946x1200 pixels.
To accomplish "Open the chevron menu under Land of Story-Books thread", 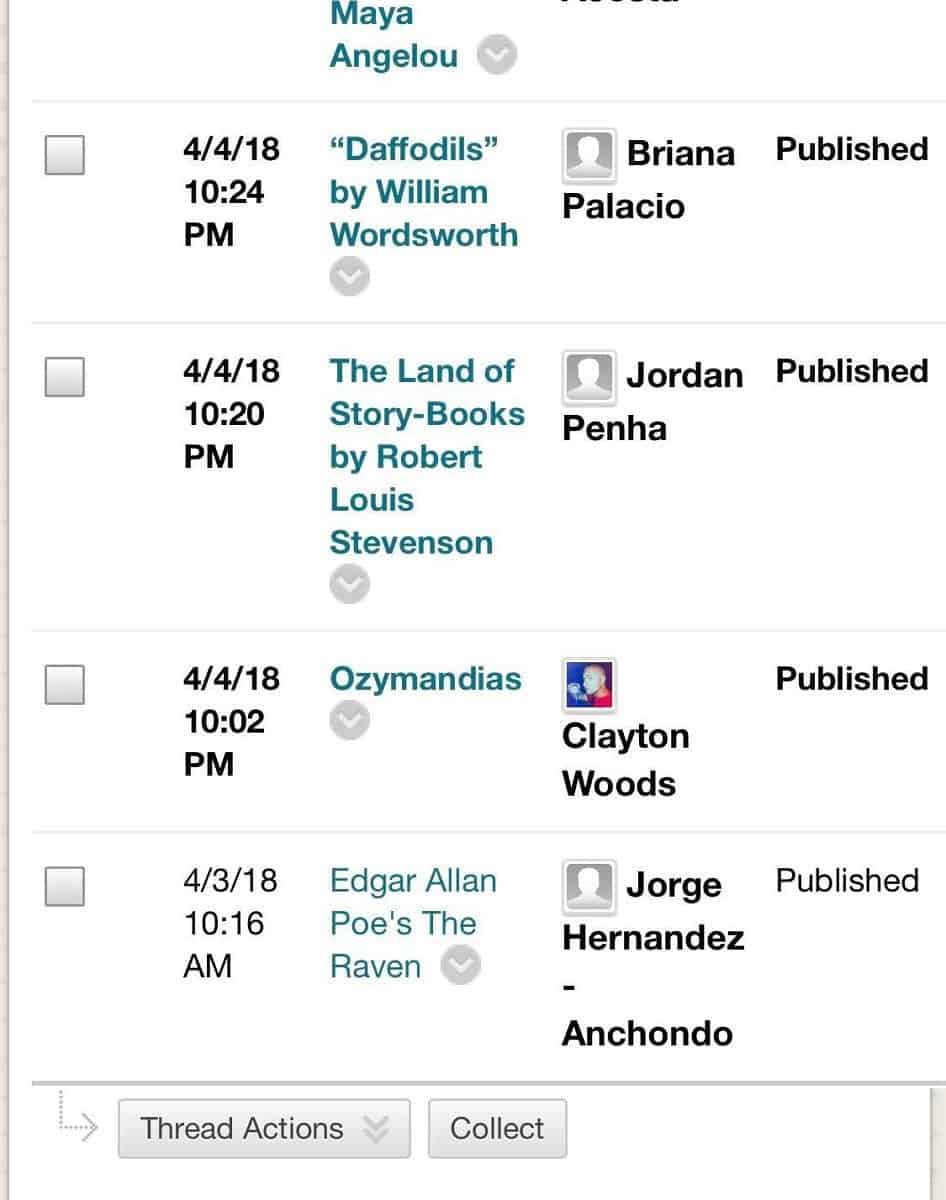I will point(349,585).
